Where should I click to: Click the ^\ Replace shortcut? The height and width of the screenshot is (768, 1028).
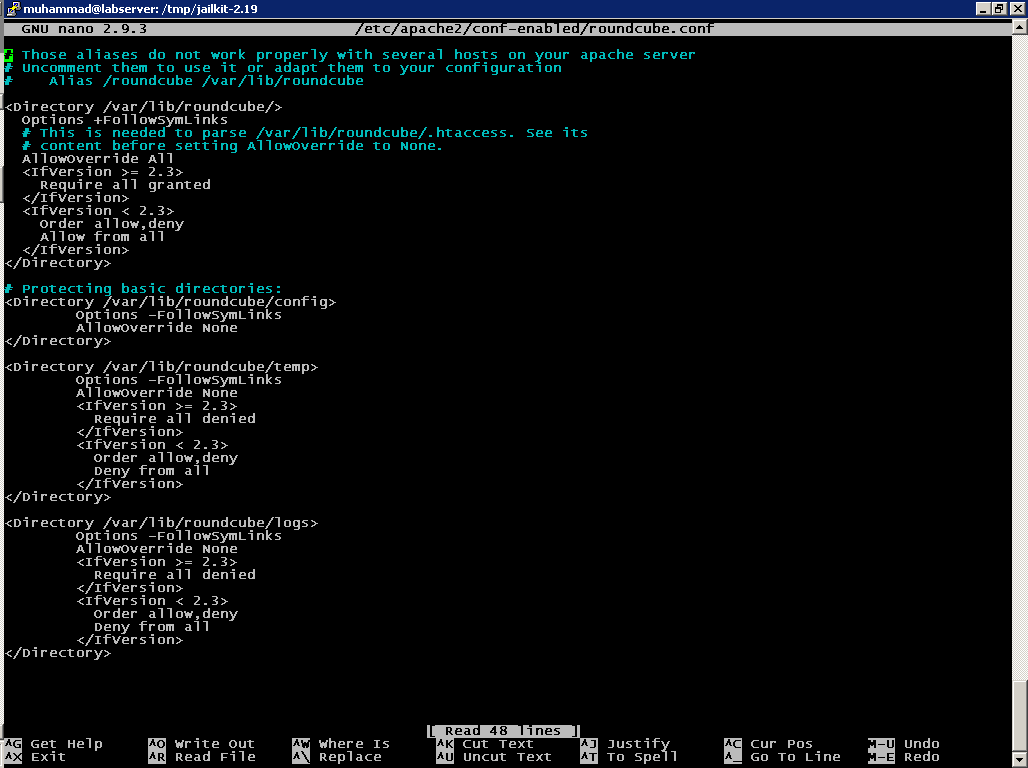point(337,757)
